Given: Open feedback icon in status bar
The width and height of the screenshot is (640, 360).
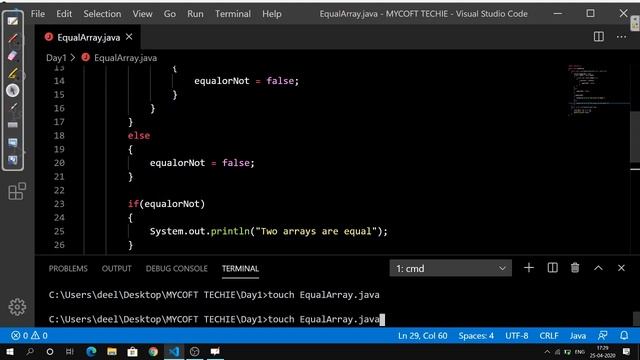Looking at the screenshot, I should pos(602,336).
